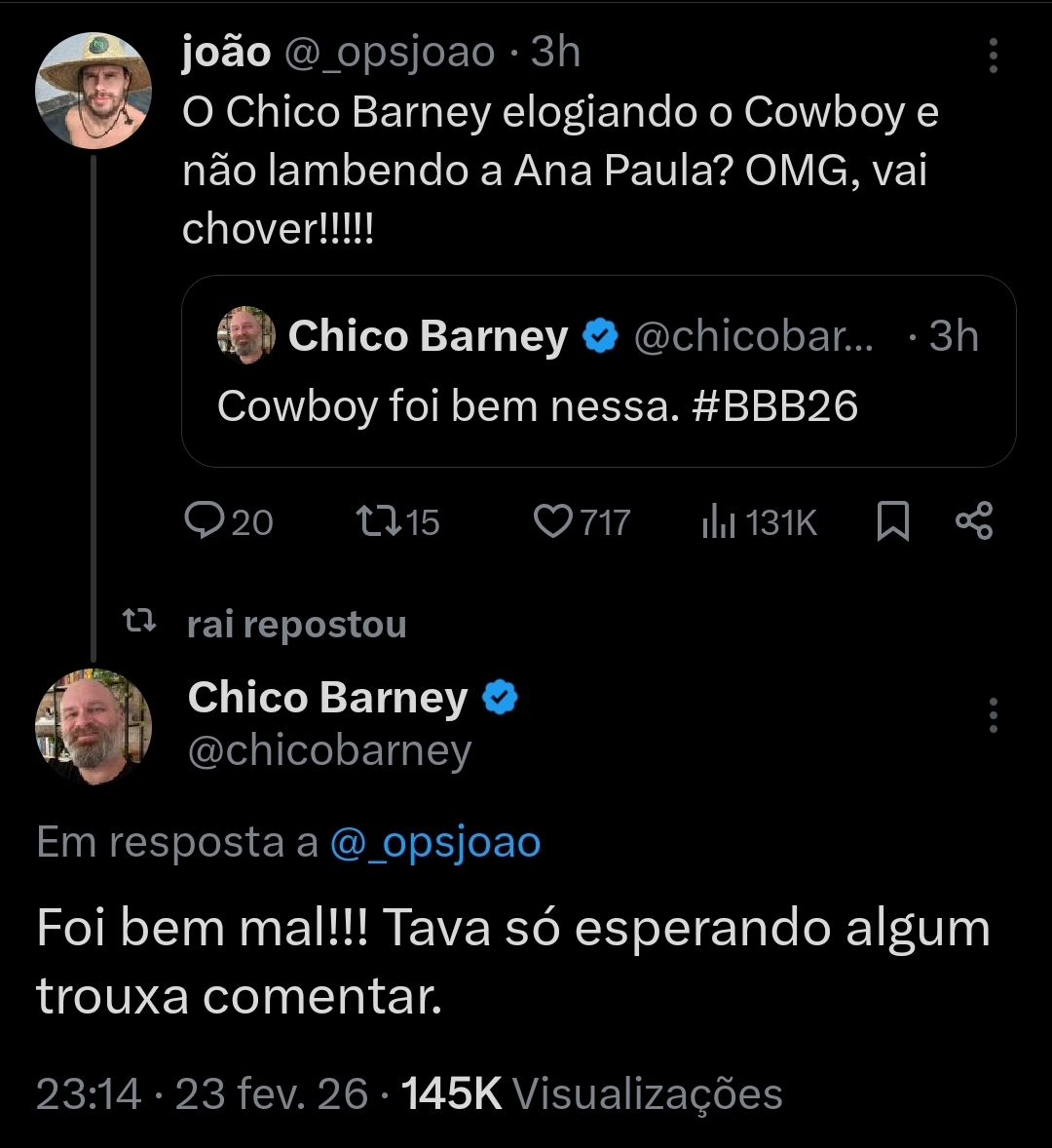Image resolution: width=1052 pixels, height=1148 pixels.
Task: Open the 'rai repostou' repost label
Action: point(296,625)
